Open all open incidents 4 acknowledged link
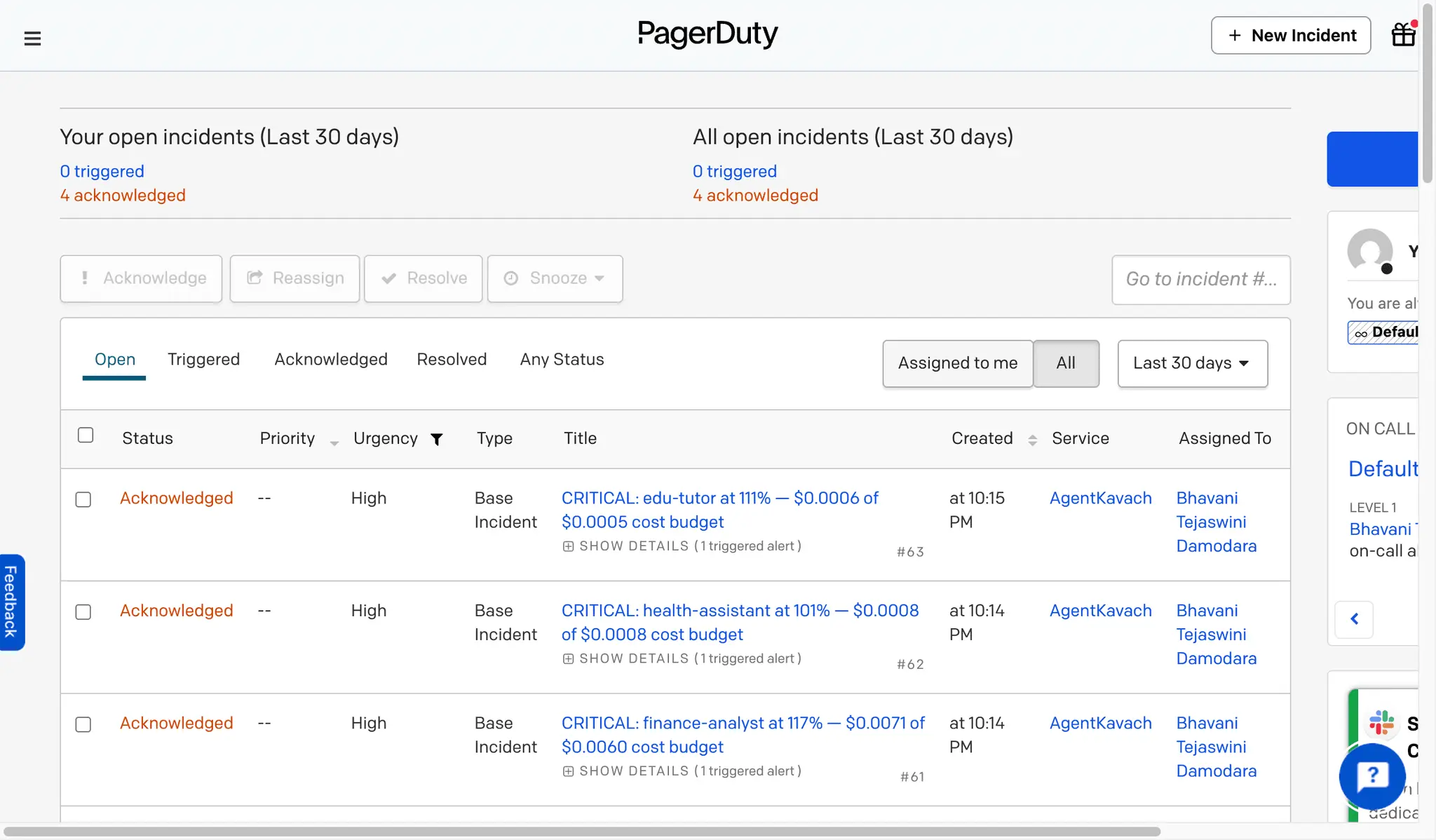This screenshot has width=1436, height=840. [x=755, y=195]
